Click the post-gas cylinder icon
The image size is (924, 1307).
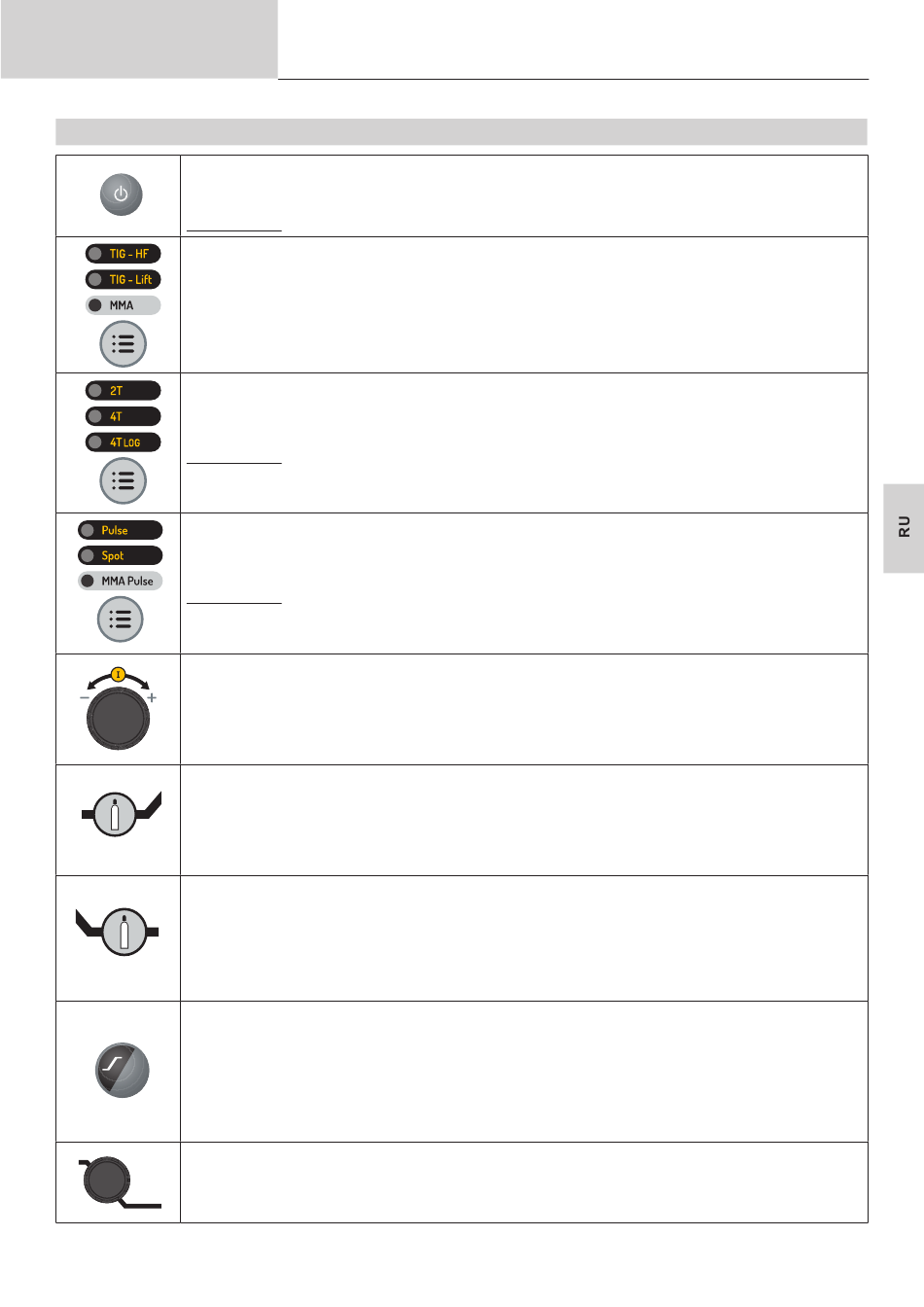124,932
